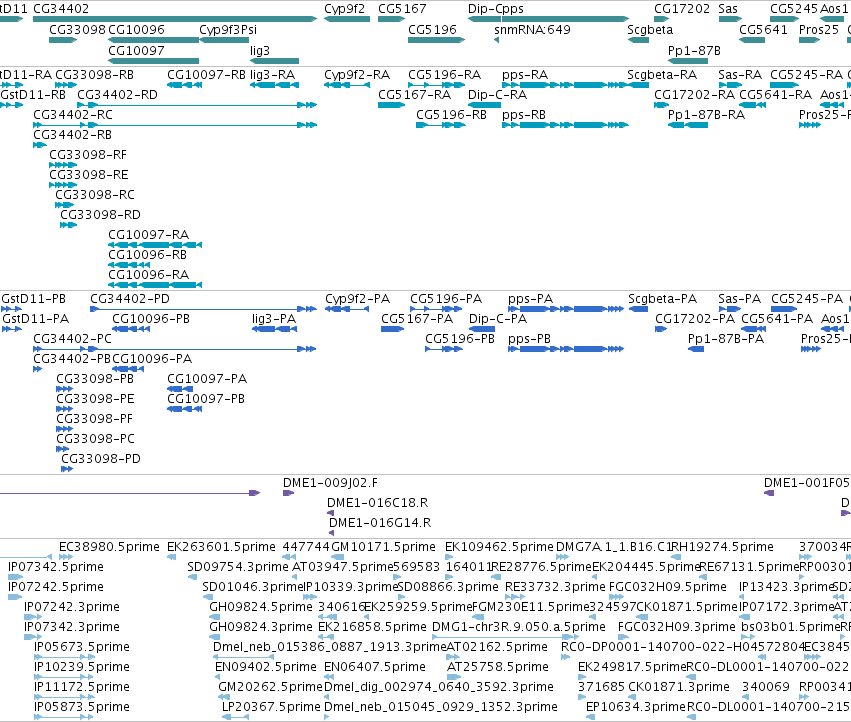Click transcript CG33098-RF glyph
851x722 pixels.
[63, 165]
